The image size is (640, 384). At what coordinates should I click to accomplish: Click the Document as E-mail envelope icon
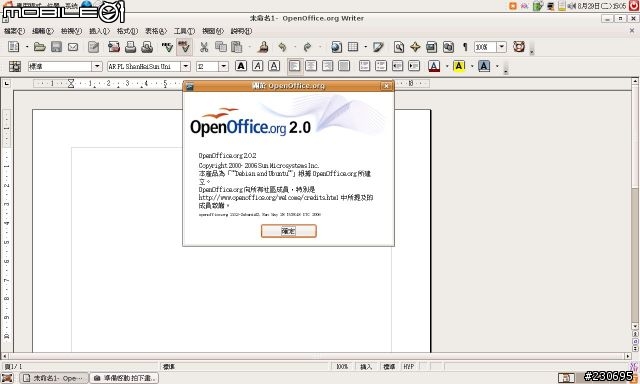[73, 47]
